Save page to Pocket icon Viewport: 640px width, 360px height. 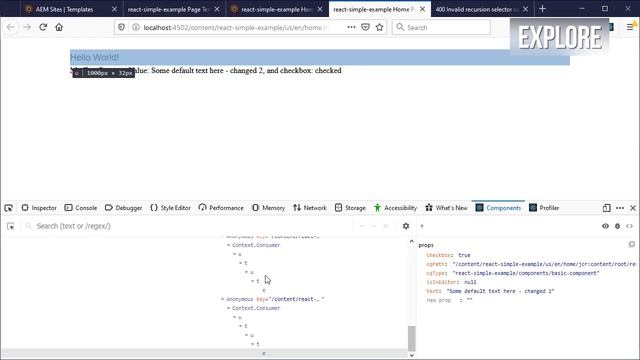point(366,27)
